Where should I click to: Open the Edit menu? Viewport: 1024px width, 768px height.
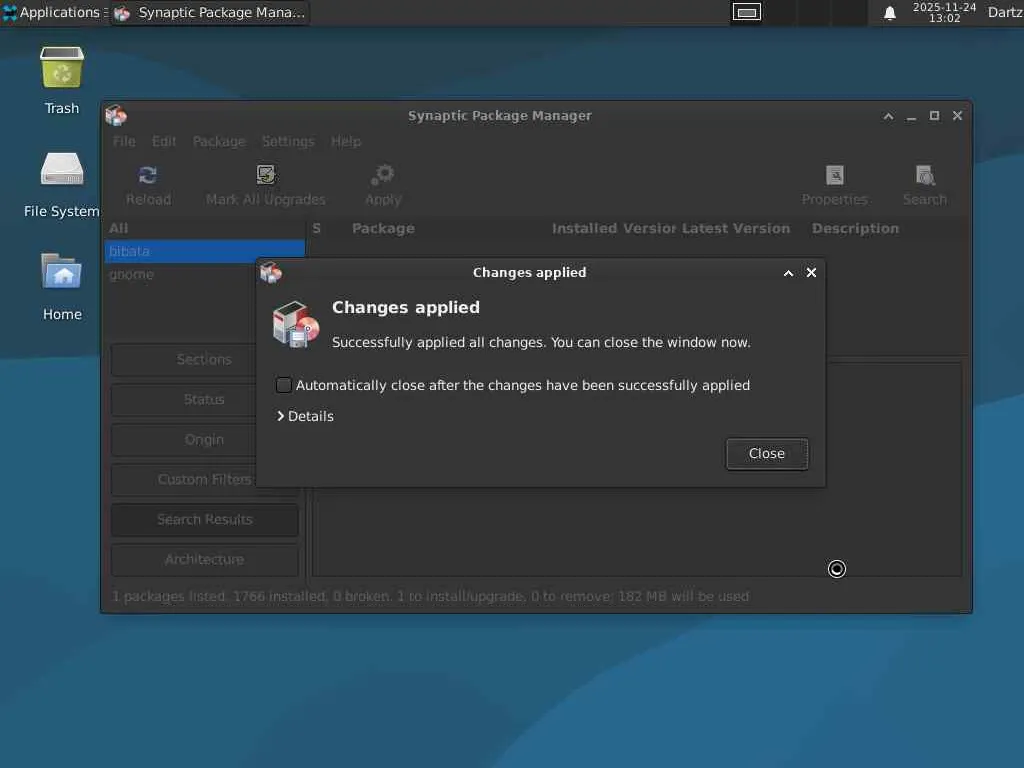coord(164,141)
